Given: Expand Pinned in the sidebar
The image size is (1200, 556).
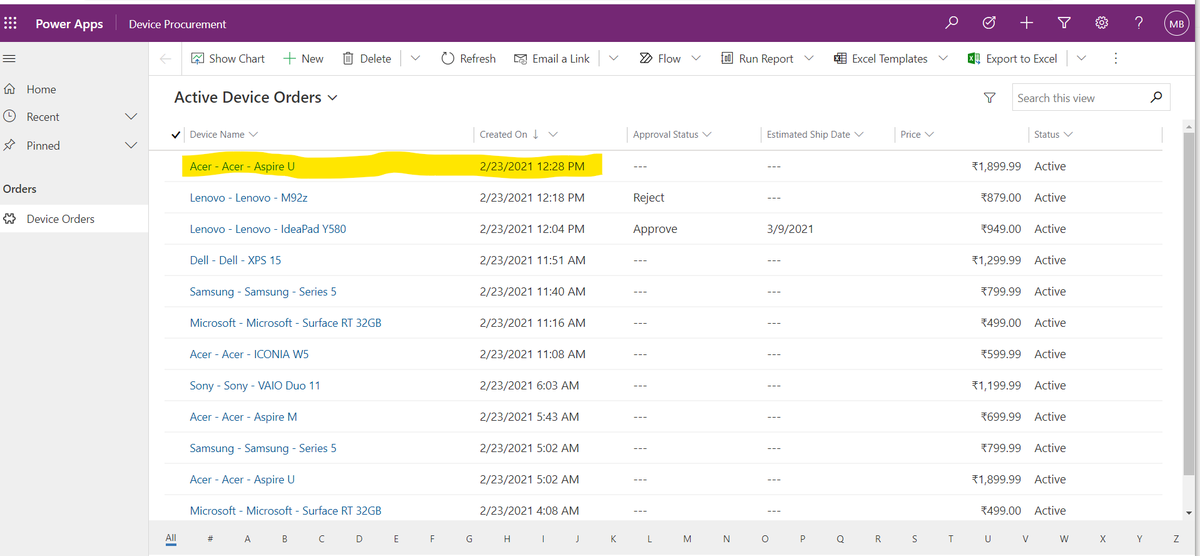Looking at the screenshot, I should point(130,145).
